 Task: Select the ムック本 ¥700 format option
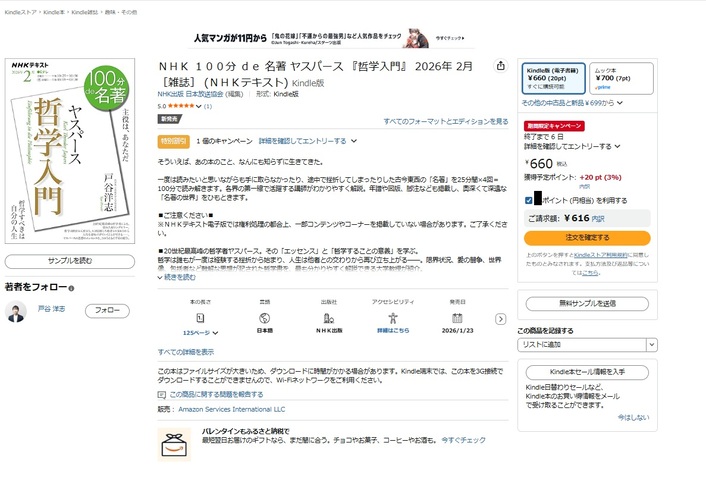coord(620,78)
